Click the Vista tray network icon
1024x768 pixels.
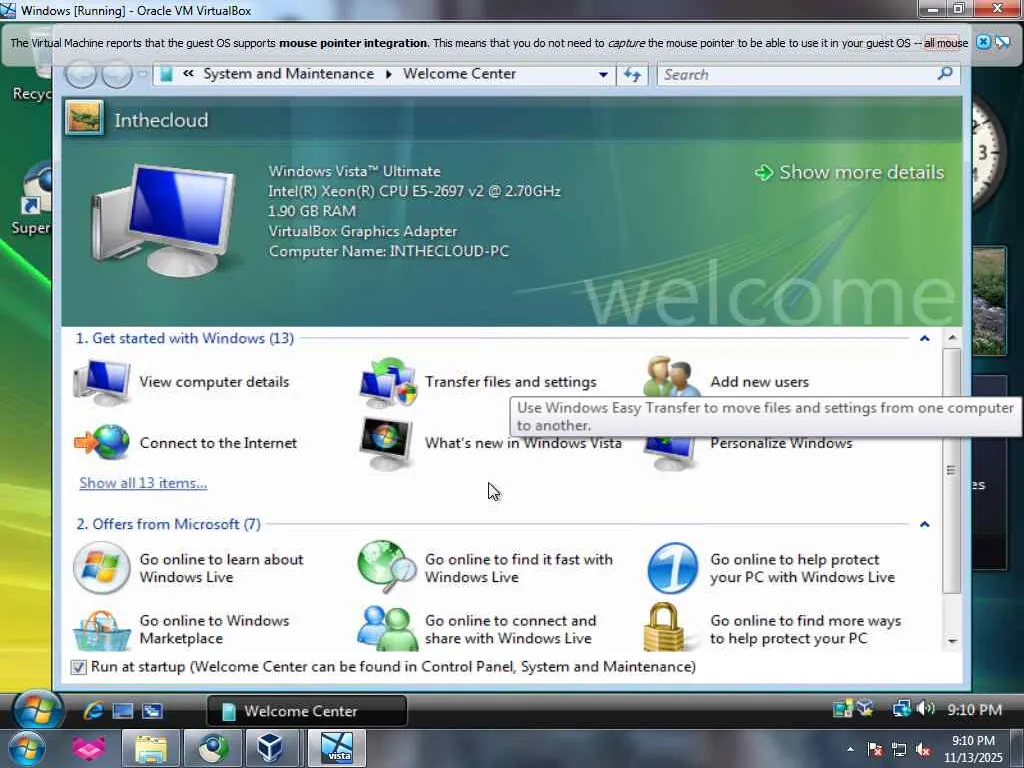(901, 709)
